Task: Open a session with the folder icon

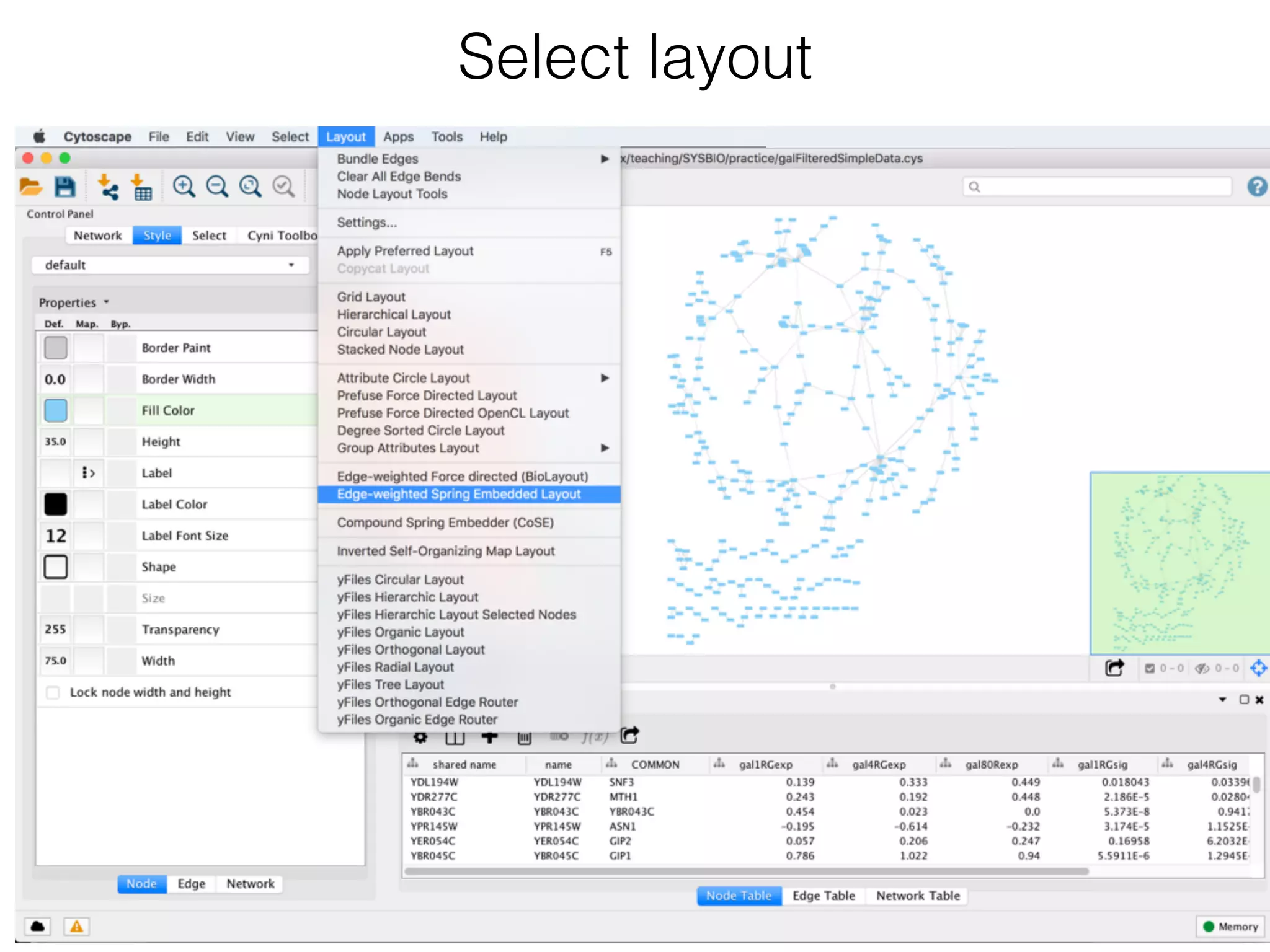Action: click(x=30, y=187)
